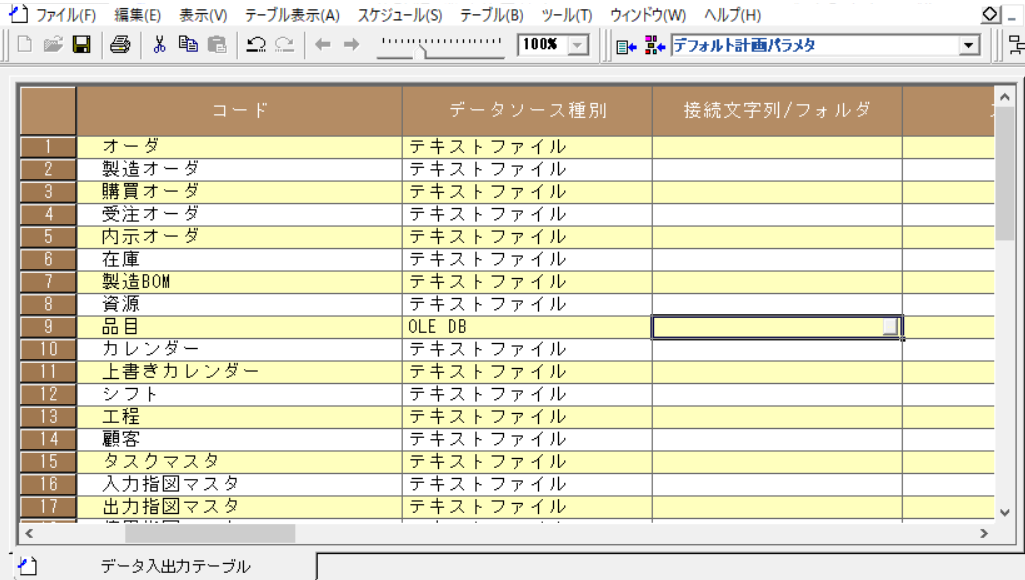The image size is (1025, 580).
Task: Click the Back left arrow icon
Action: coord(322,44)
